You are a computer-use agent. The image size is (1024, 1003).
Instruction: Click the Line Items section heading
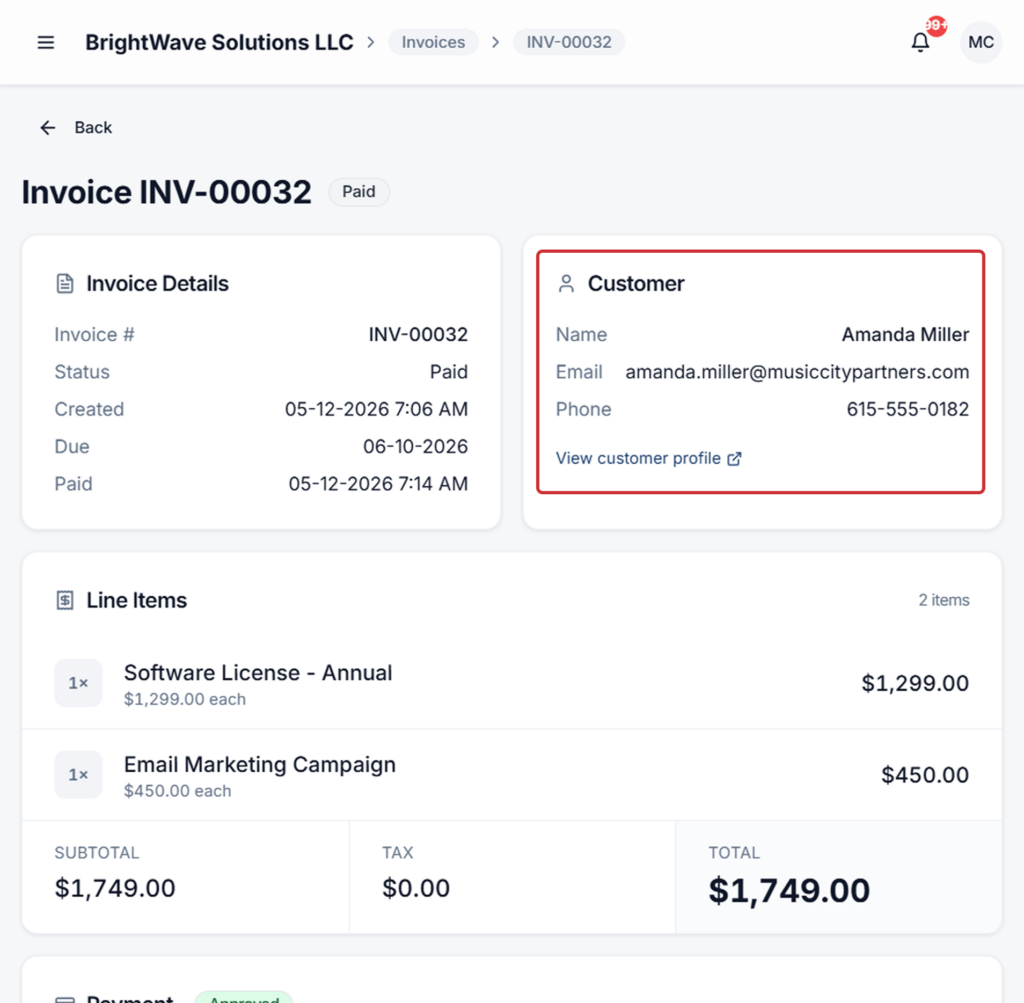click(136, 600)
